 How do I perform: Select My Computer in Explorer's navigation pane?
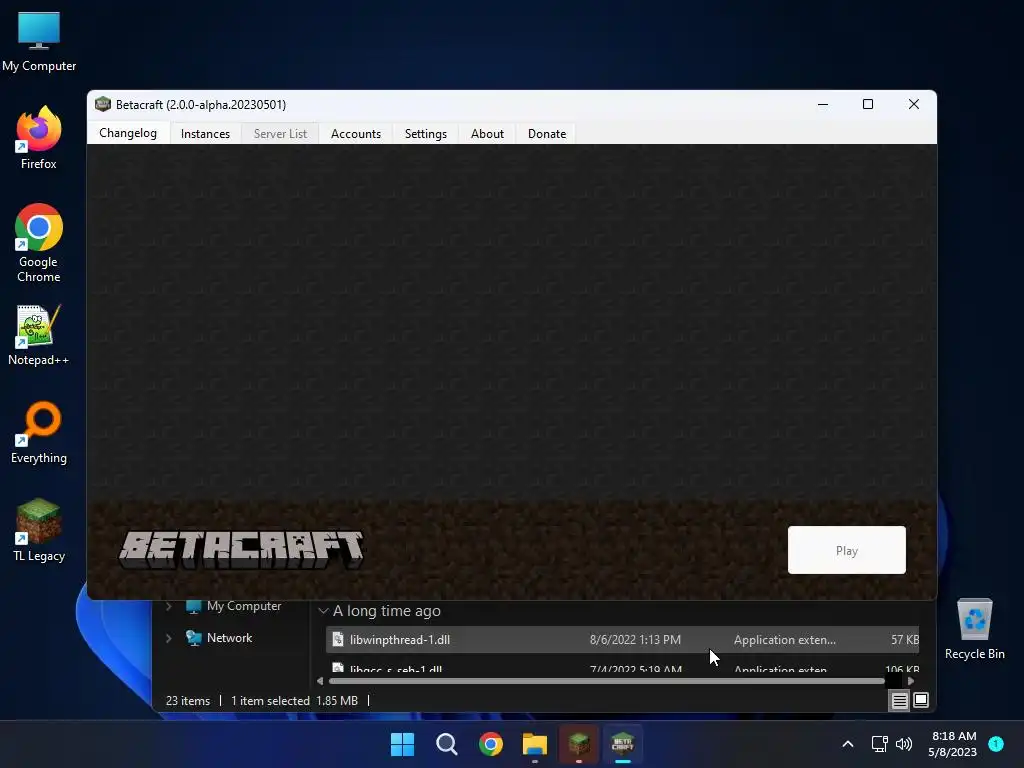coord(234,606)
